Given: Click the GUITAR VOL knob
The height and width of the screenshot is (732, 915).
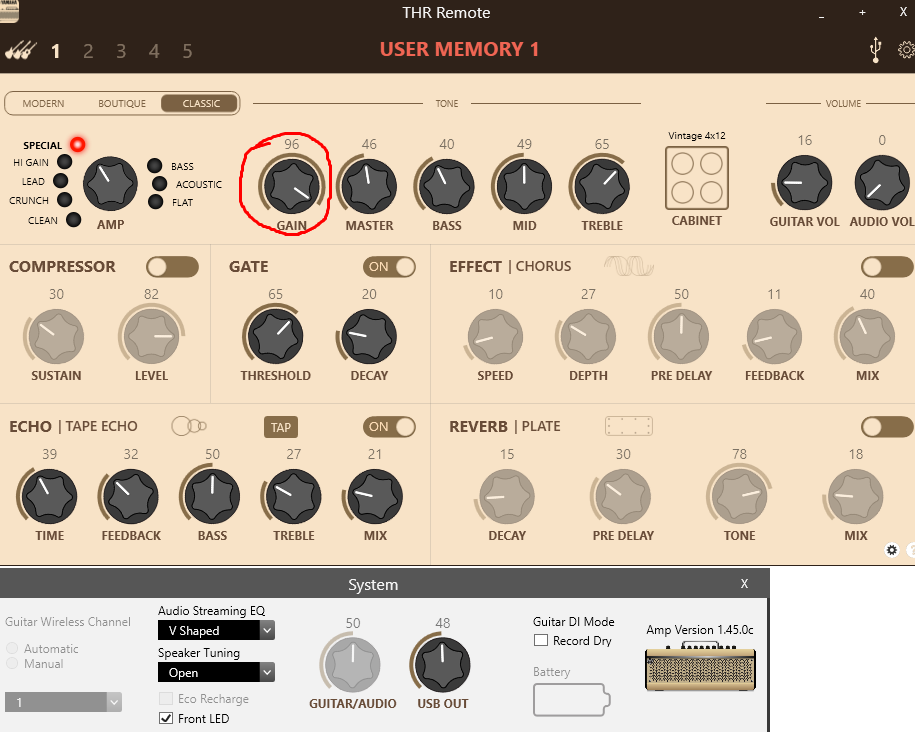Looking at the screenshot, I should click(804, 183).
